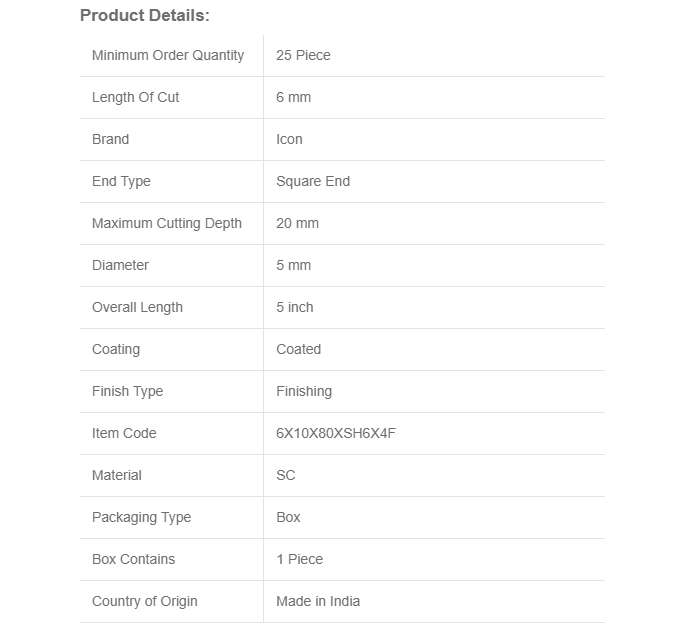This screenshot has width=700, height=635.
Task: Click the Material row label
Action: [x=117, y=476]
